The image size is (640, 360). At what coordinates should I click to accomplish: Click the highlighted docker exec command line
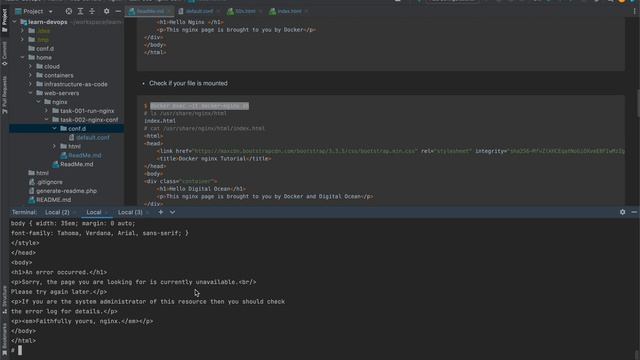click(199, 106)
